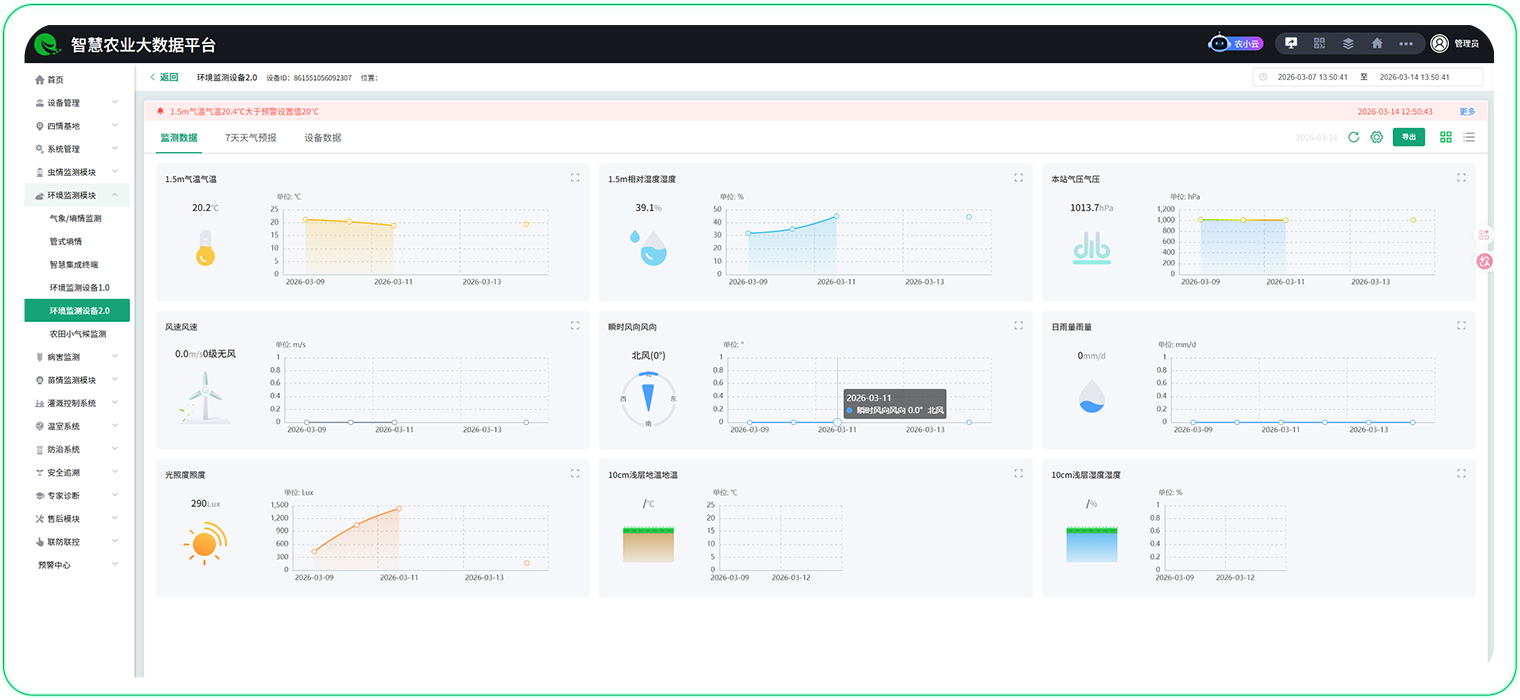Open the screen share monitor icon
Screen dimensions: 1520x700
click(1291, 43)
